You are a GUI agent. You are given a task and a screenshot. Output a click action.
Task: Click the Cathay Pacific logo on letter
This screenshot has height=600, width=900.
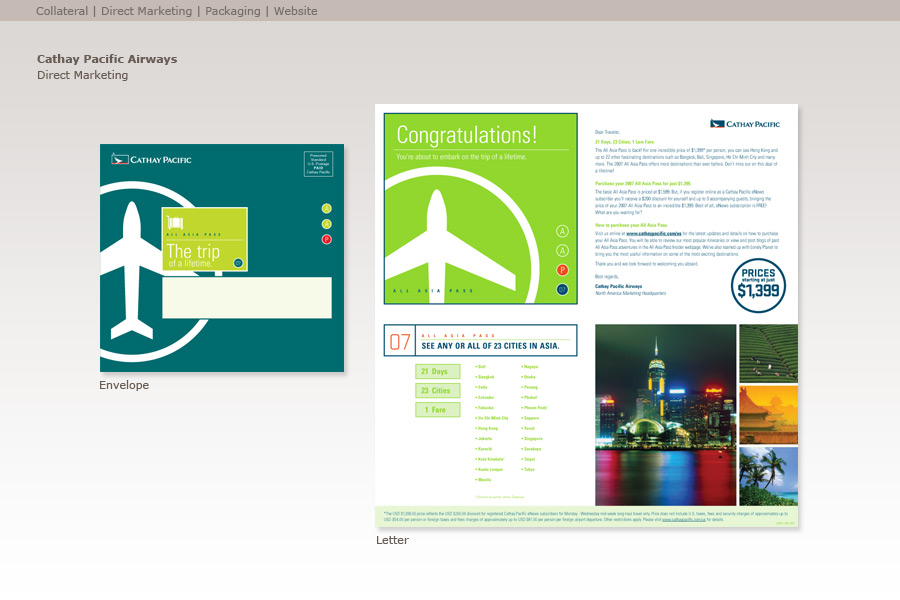pos(744,124)
